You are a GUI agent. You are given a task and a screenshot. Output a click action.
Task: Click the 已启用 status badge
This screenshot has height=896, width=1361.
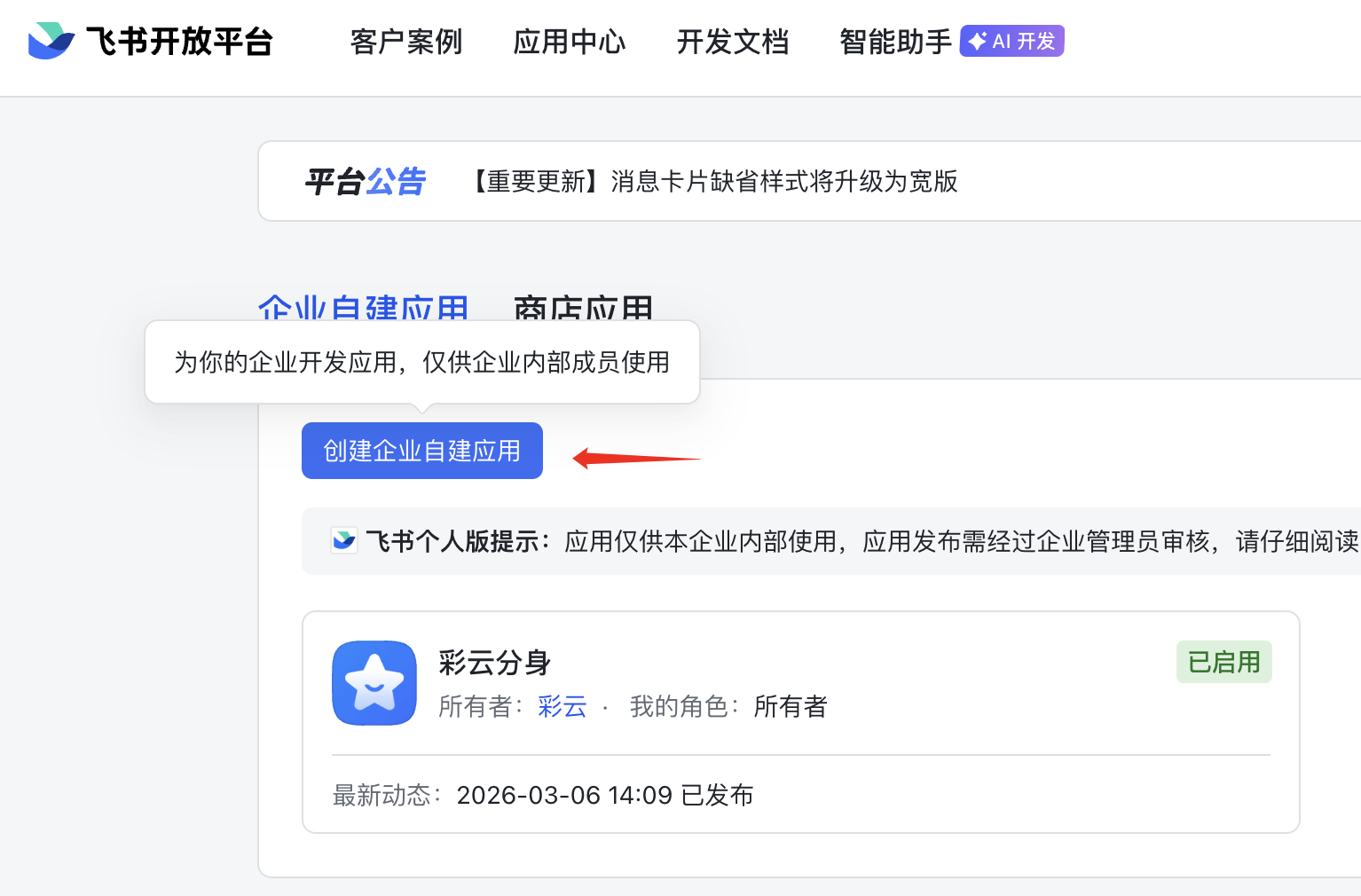[1223, 661]
